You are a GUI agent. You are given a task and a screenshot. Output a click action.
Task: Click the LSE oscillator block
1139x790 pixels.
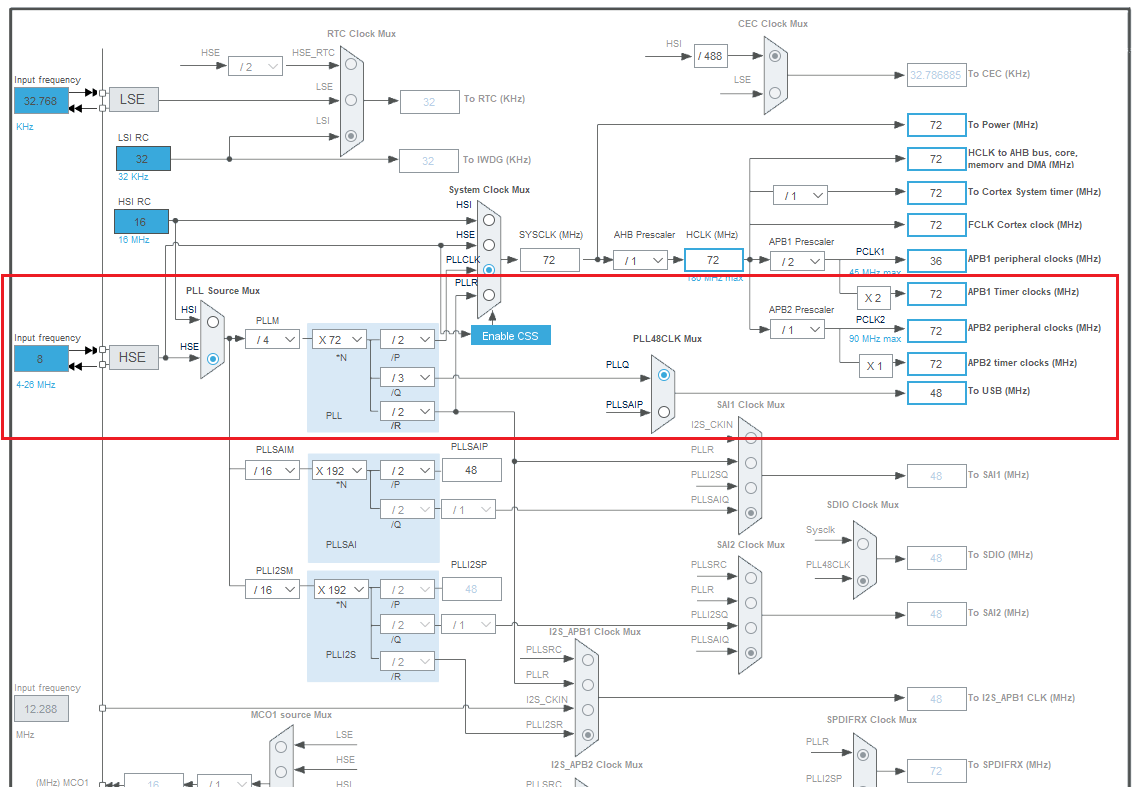pyautogui.click(x=134, y=99)
